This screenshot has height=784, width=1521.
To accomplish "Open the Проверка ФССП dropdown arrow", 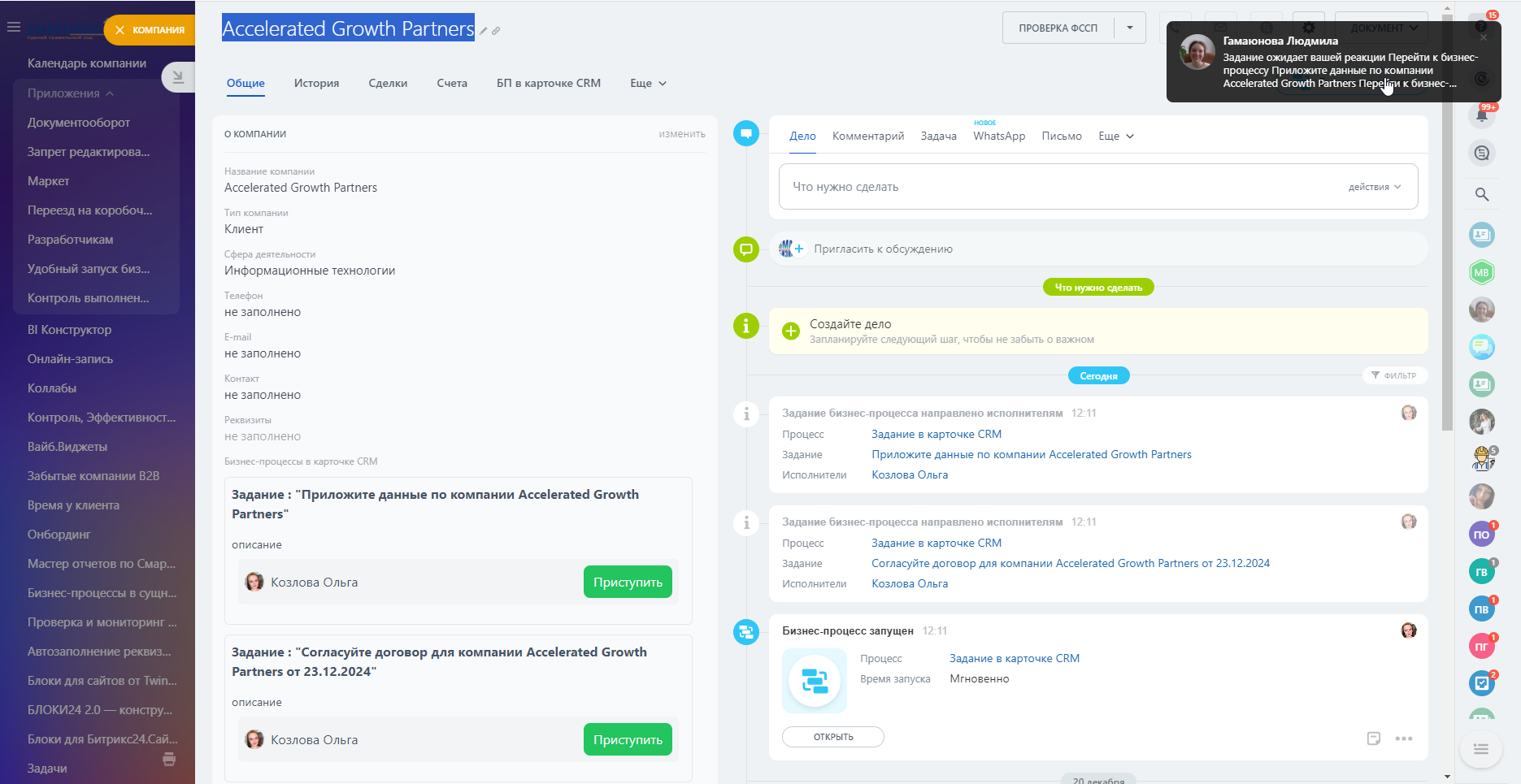I will pos(1129,28).
